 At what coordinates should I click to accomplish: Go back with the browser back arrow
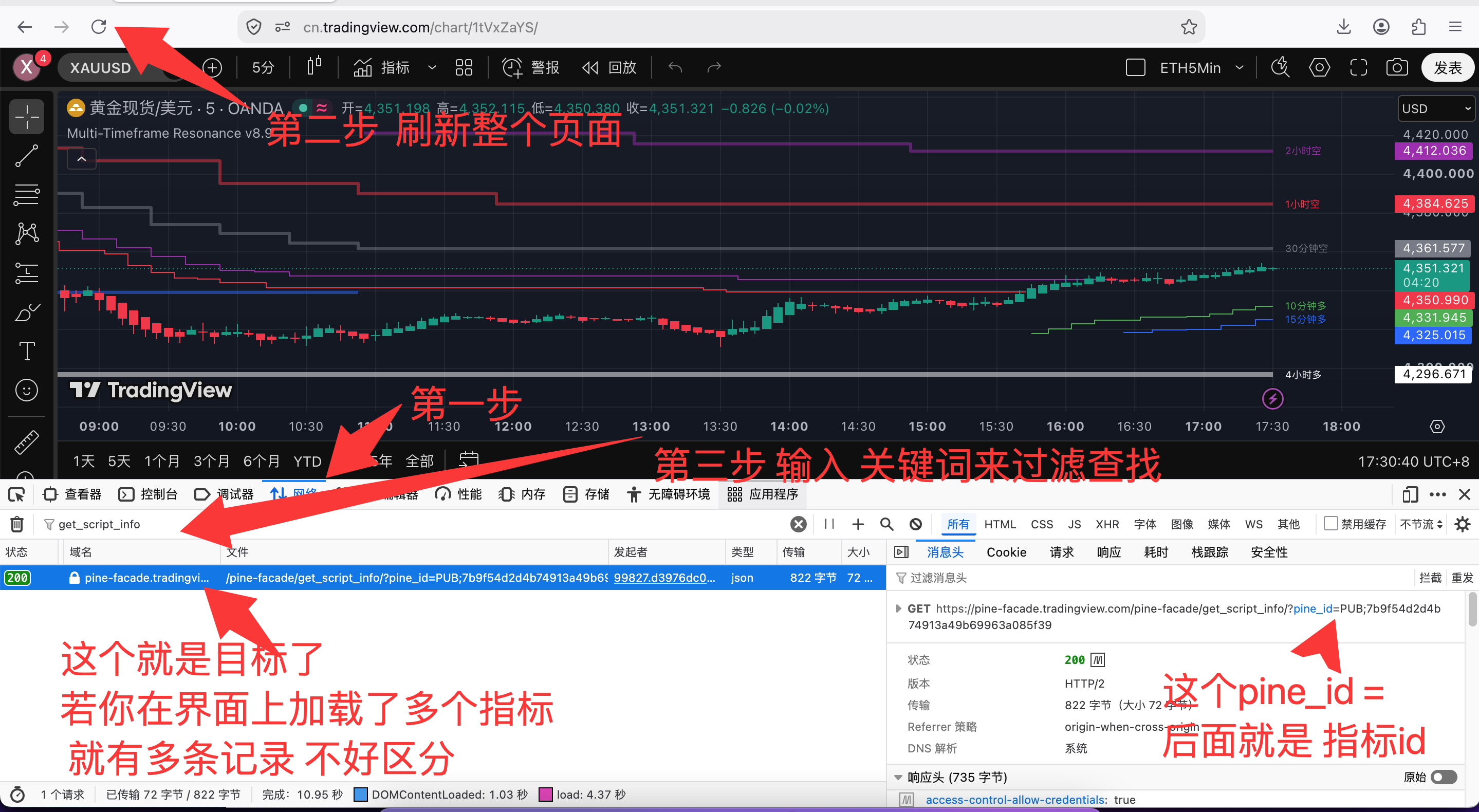tap(25, 27)
